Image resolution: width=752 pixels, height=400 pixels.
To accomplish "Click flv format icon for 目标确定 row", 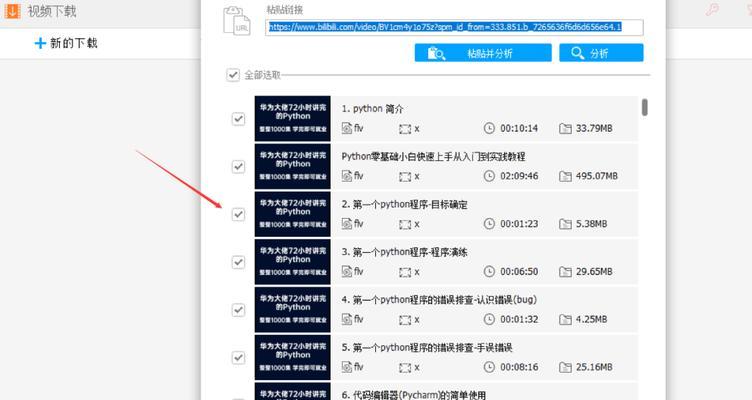I will tap(347, 224).
